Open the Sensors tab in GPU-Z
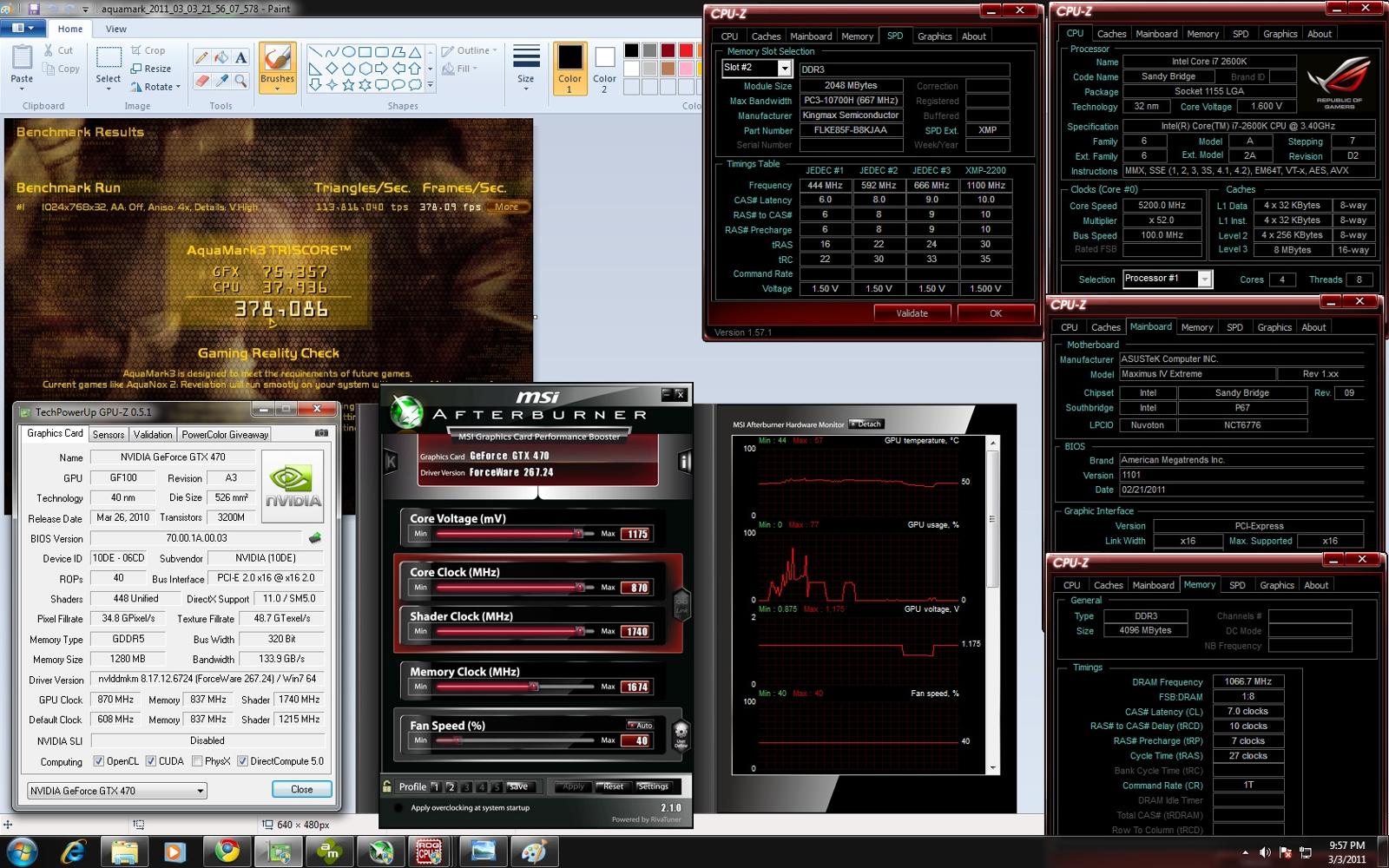This screenshot has width=1389, height=868. [109, 434]
